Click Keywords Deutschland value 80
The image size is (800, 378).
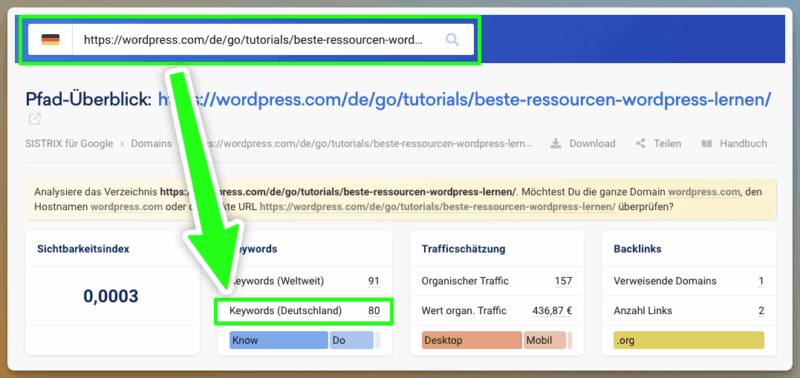pyautogui.click(x=374, y=311)
